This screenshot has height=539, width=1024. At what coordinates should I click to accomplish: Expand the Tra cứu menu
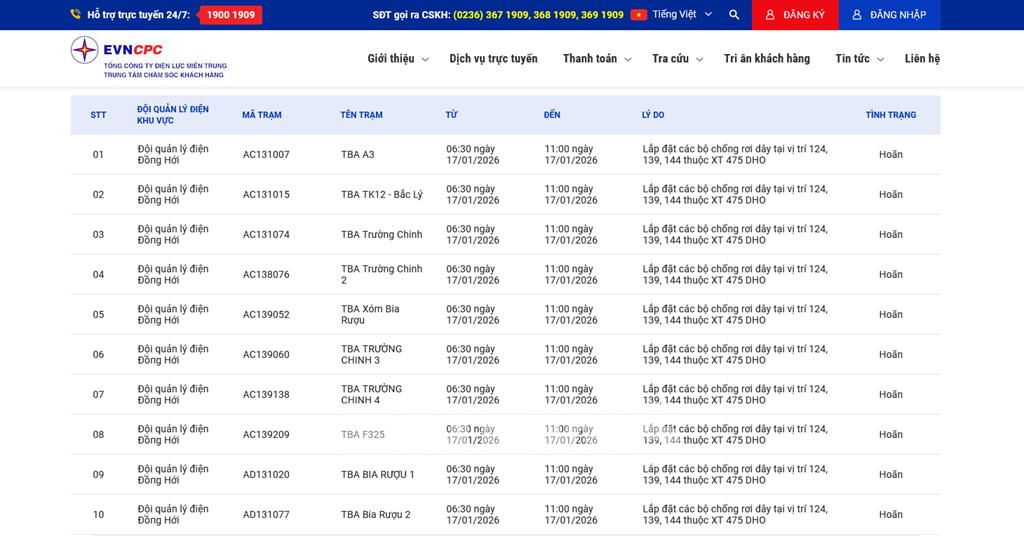tap(677, 59)
